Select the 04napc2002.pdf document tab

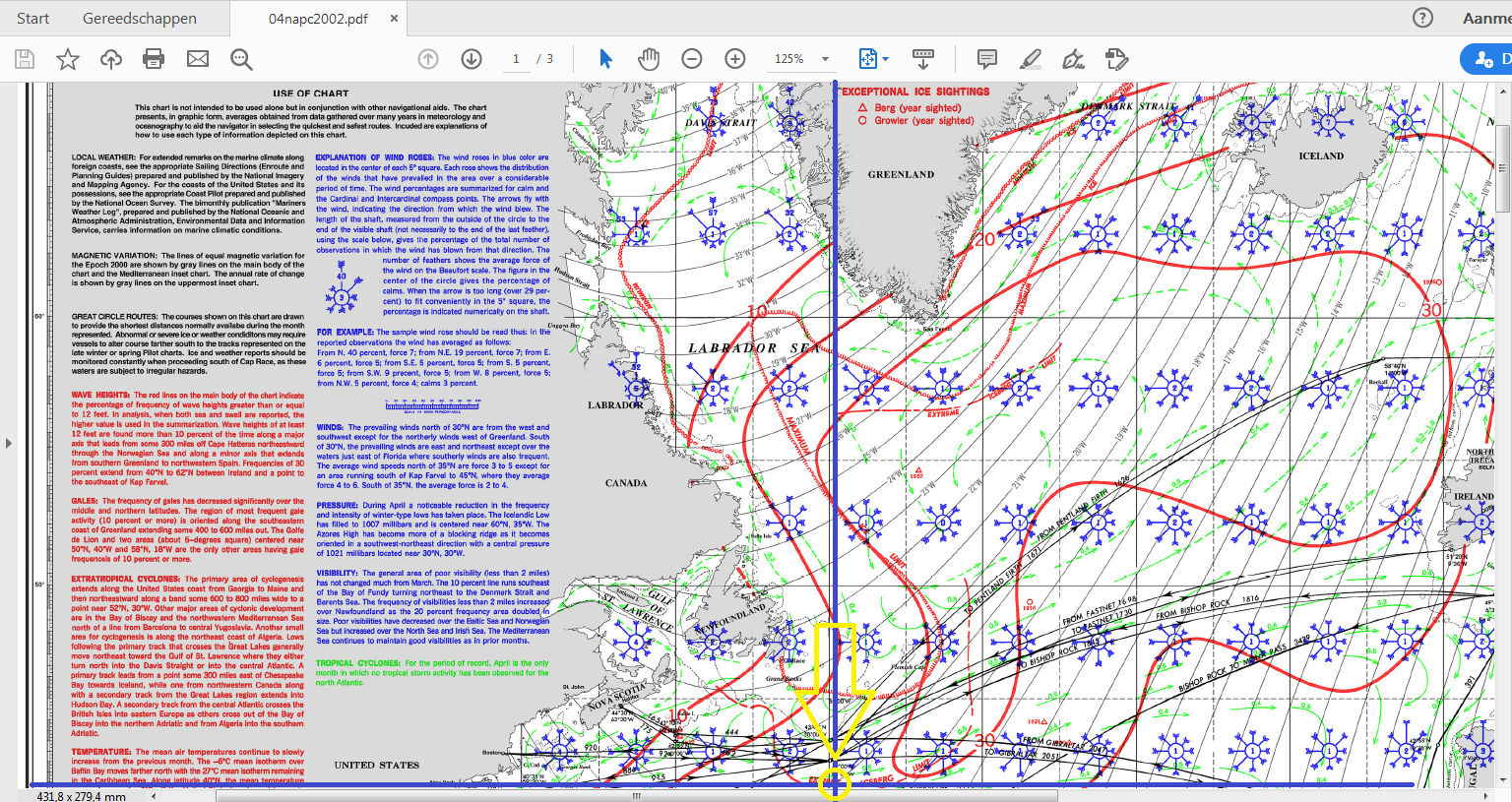click(318, 18)
